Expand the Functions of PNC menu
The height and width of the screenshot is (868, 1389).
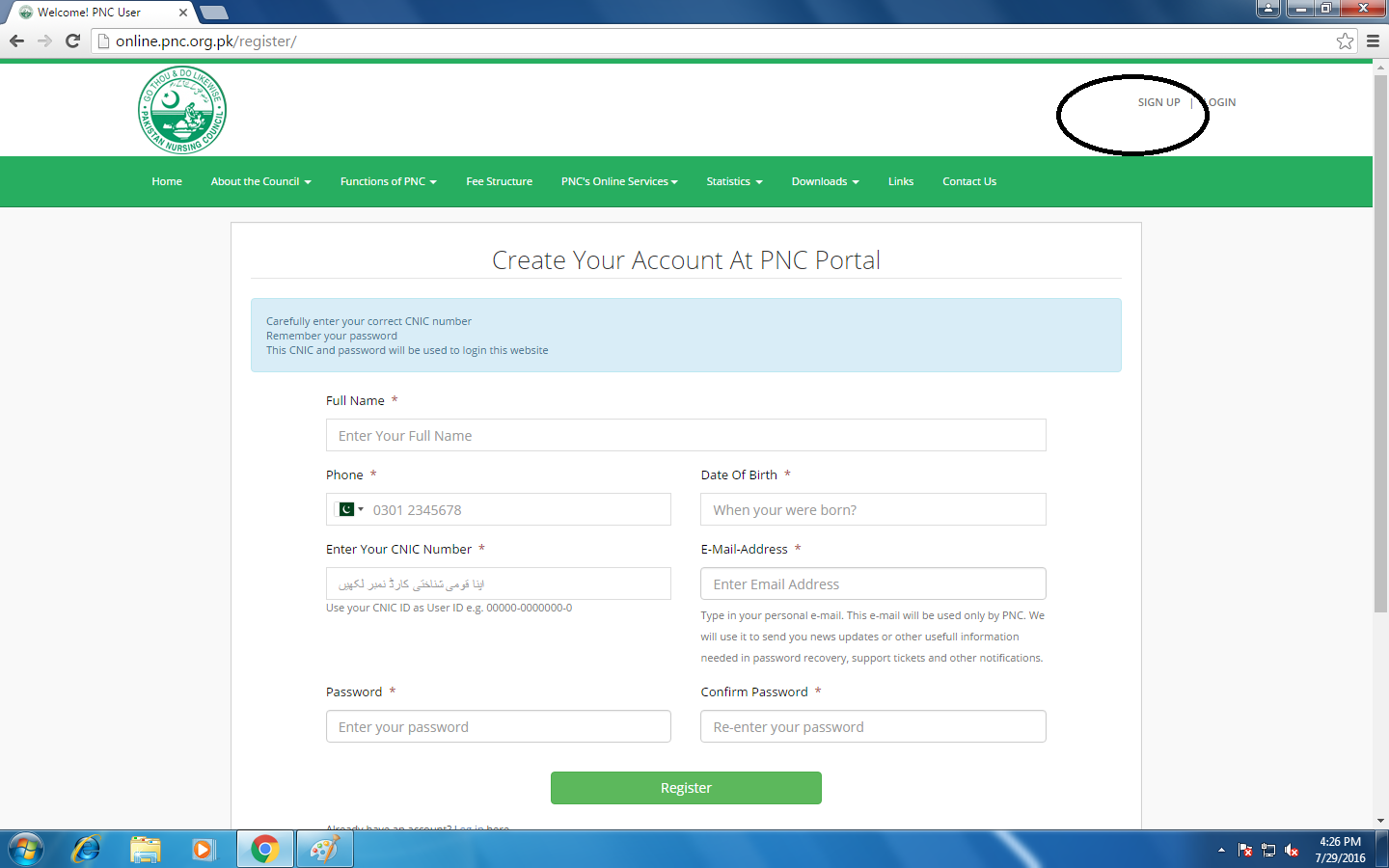(x=388, y=181)
